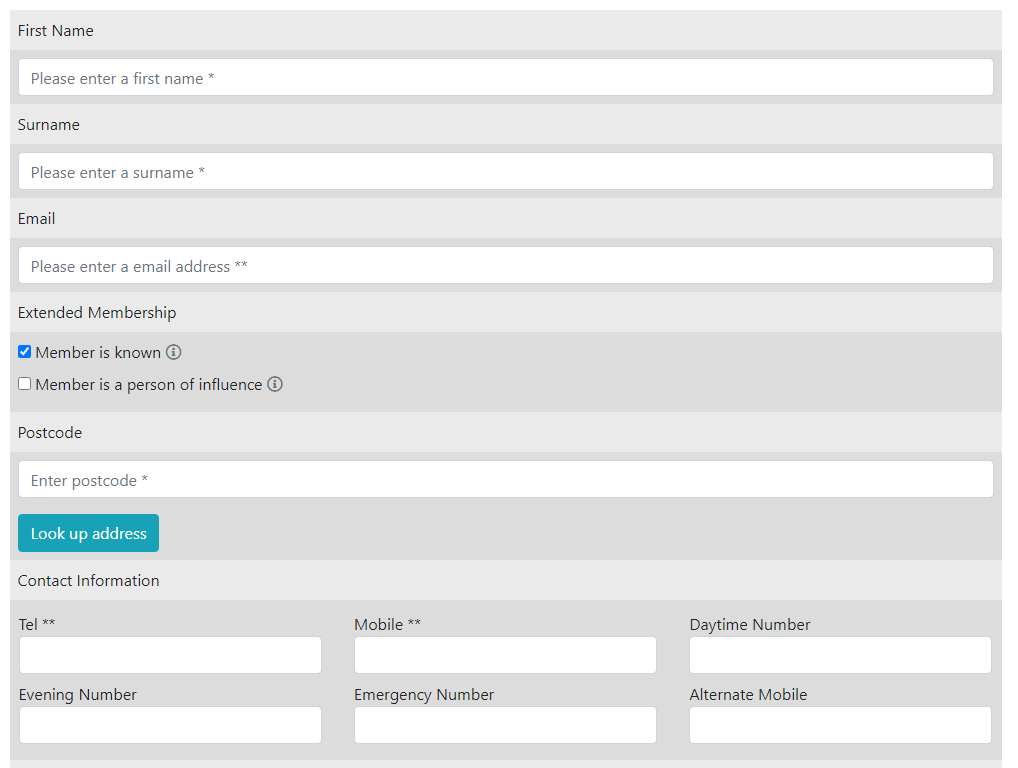Screen dimensions: 1018x768
Task: Click into the surname text box
Action: pos(505,172)
